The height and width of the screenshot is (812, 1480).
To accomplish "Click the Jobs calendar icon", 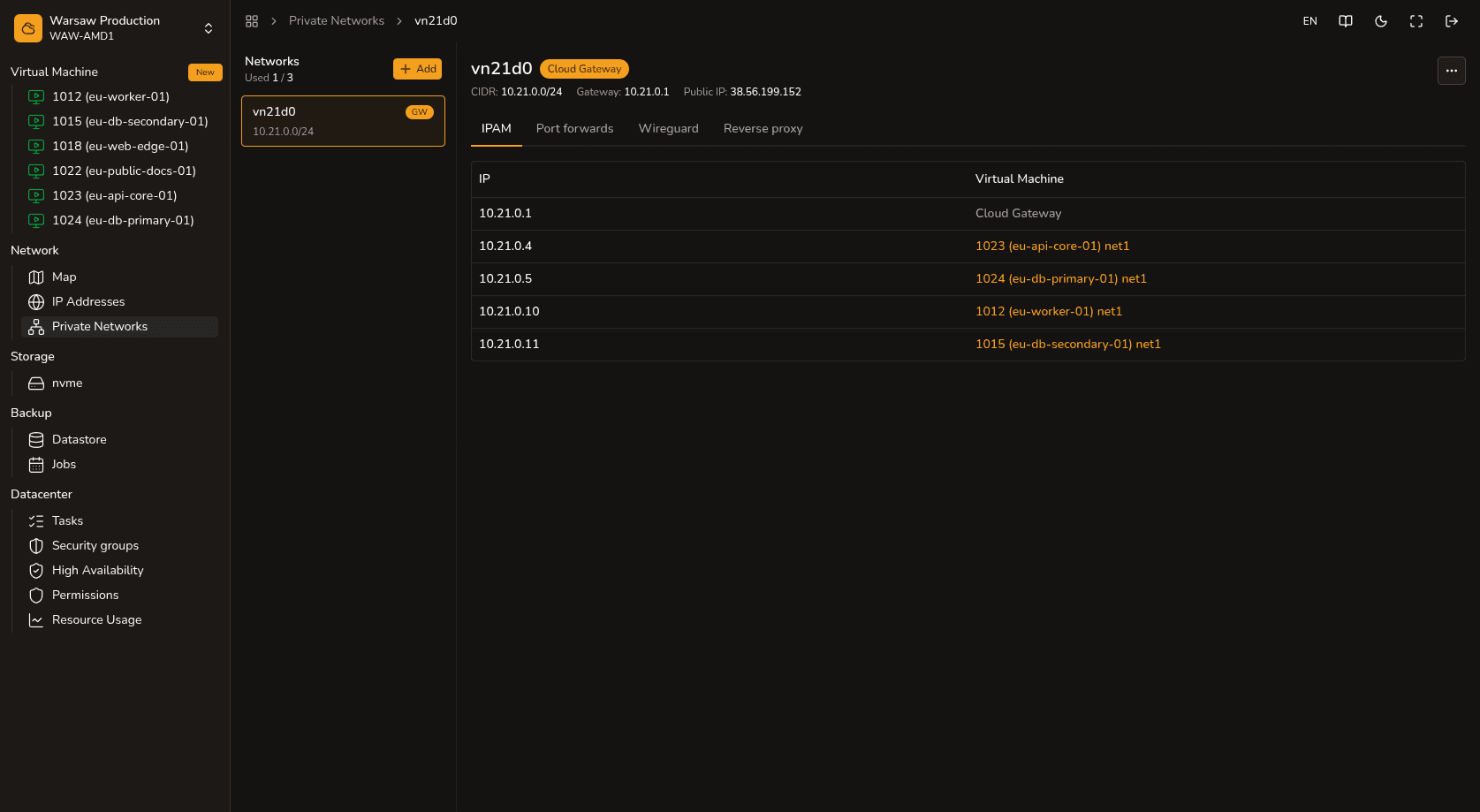I will click(x=36, y=465).
